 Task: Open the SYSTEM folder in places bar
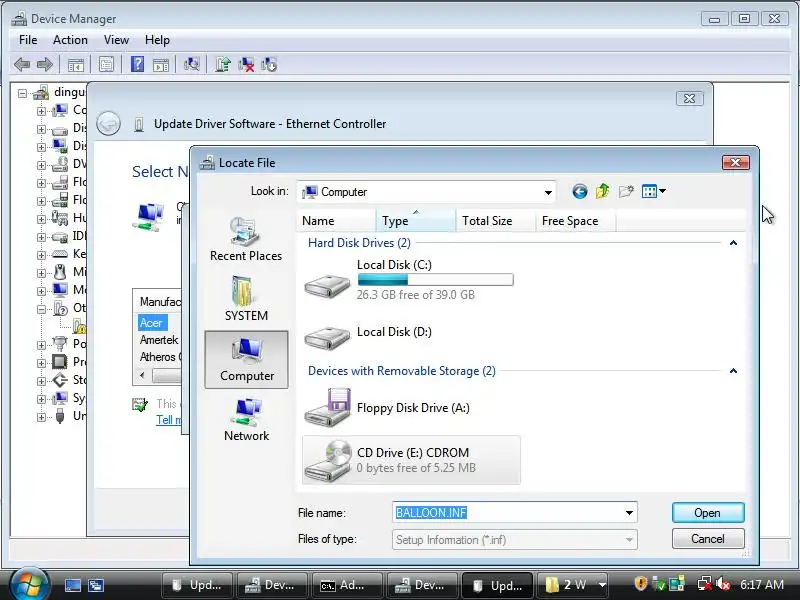(x=246, y=298)
